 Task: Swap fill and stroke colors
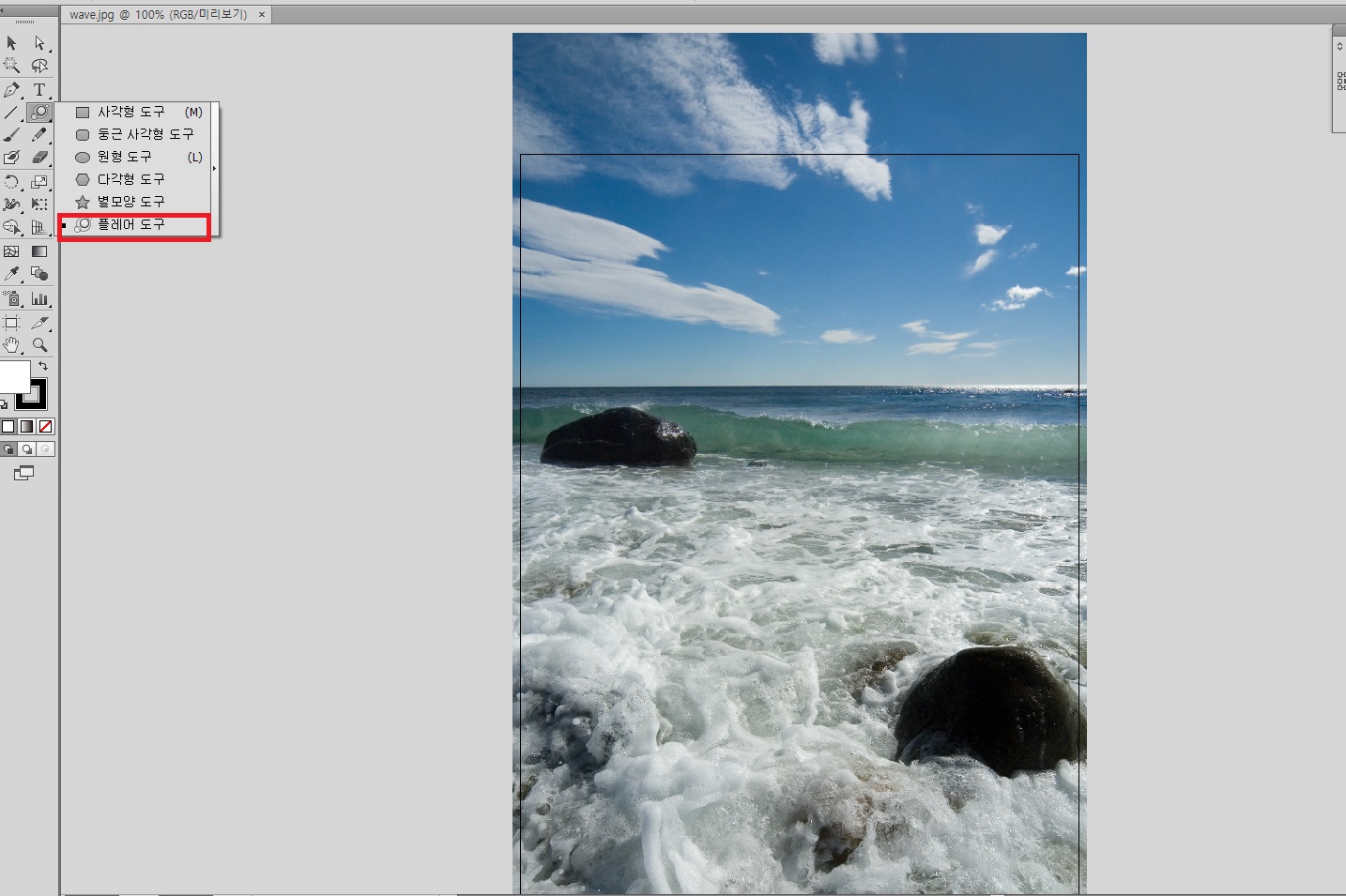43,366
